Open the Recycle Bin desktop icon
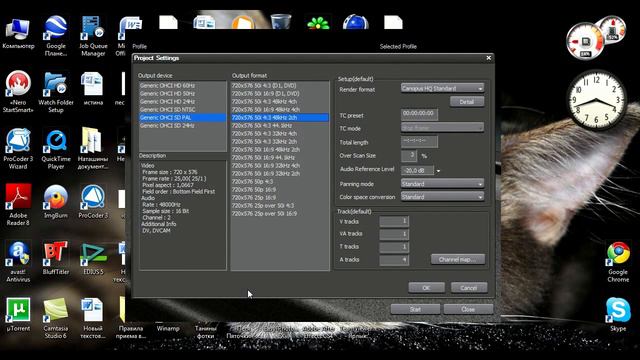Image resolution: width=640 pixels, height=360 pixels. pos(281,21)
